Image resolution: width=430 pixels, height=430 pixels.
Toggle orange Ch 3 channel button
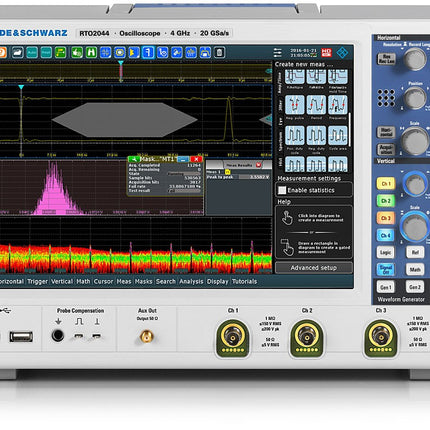tap(386, 218)
